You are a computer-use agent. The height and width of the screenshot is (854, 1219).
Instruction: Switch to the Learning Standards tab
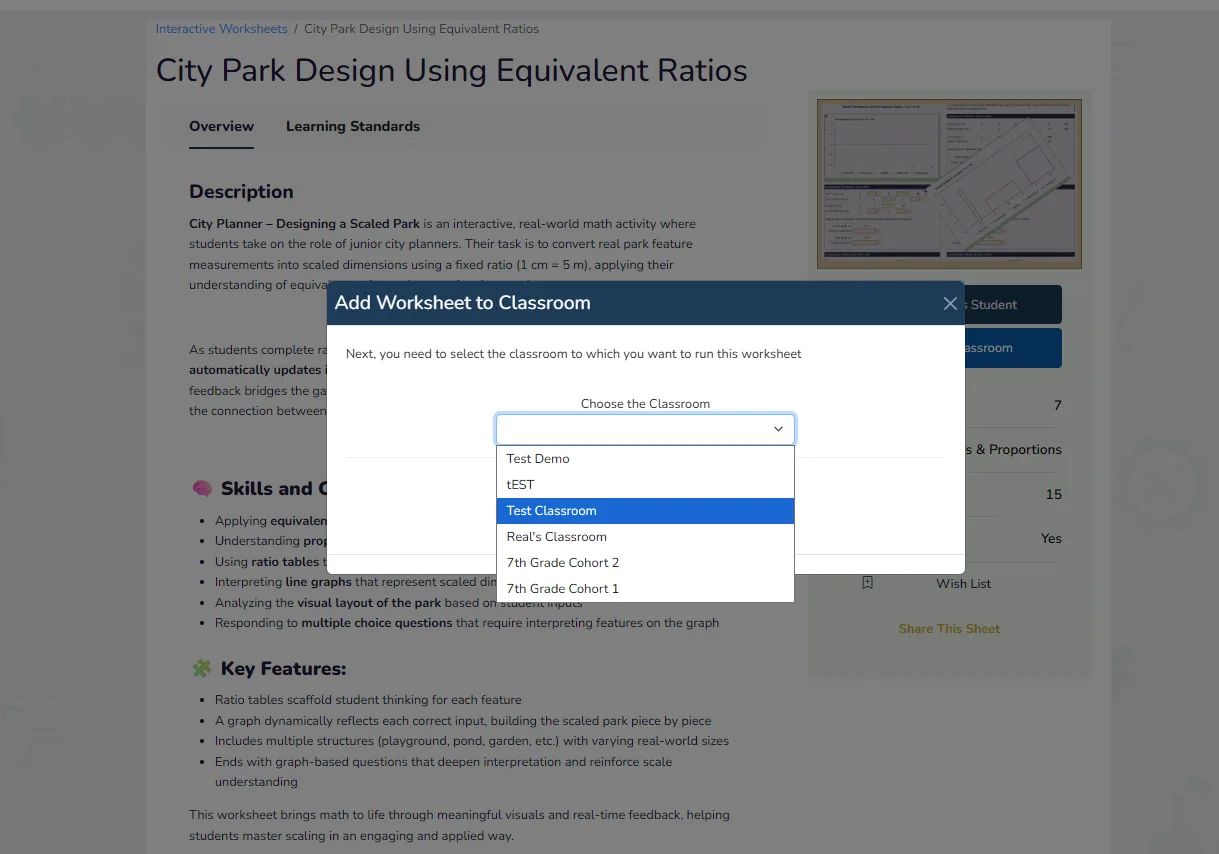352,127
